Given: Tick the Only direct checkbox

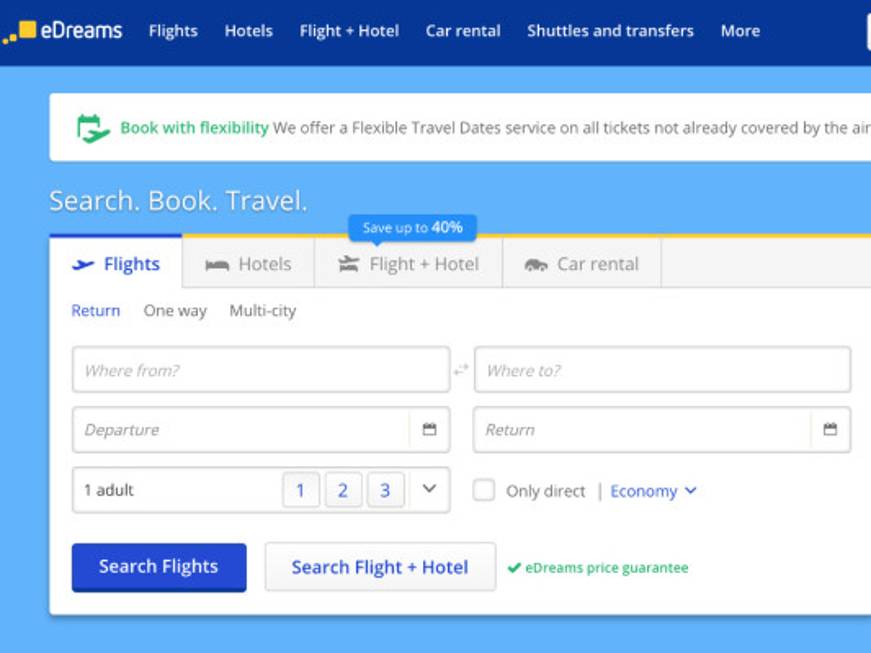Looking at the screenshot, I should tap(484, 490).
